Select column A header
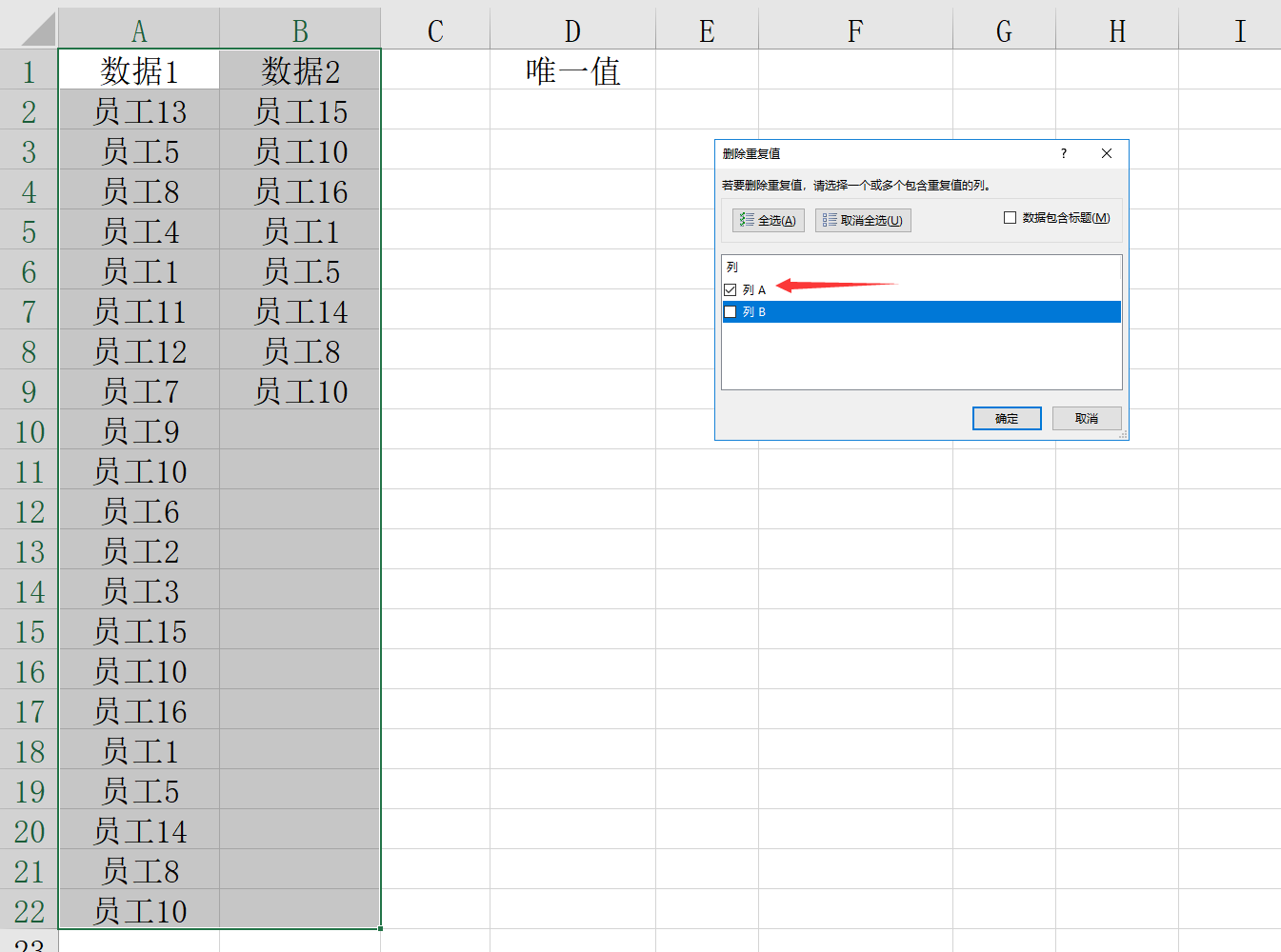Viewport: 1281px width, 952px height. (139, 30)
